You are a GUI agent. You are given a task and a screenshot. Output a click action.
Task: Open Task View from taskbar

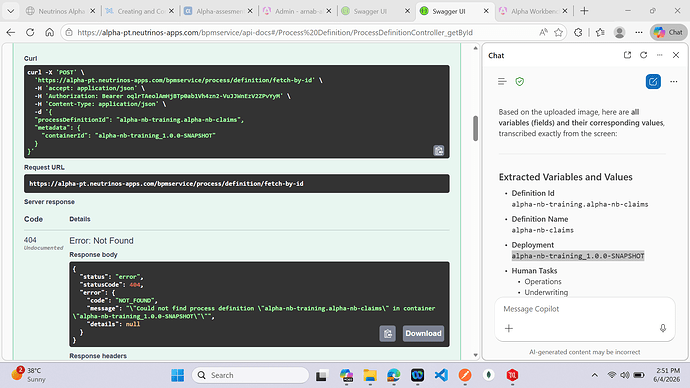click(x=322, y=375)
